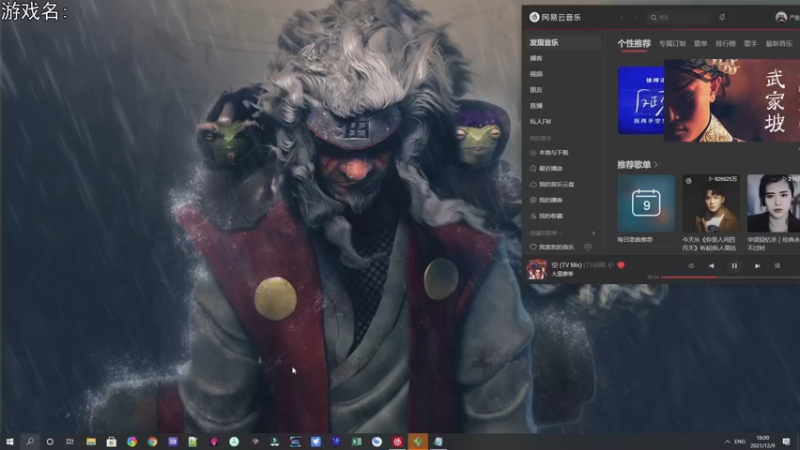Click the microphone listen-to-identify icon
Screen dimensions: 800x450
click(x=722, y=17)
